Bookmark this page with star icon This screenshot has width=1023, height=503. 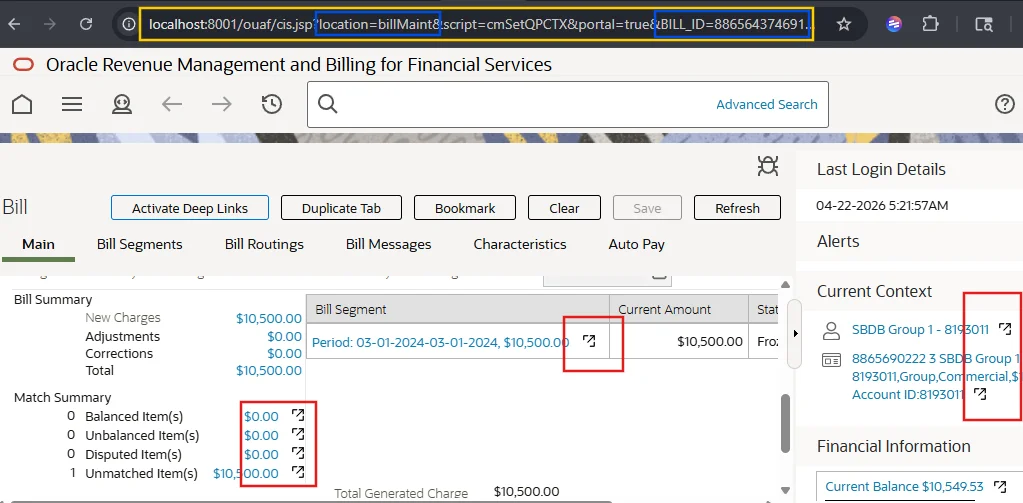[x=844, y=24]
